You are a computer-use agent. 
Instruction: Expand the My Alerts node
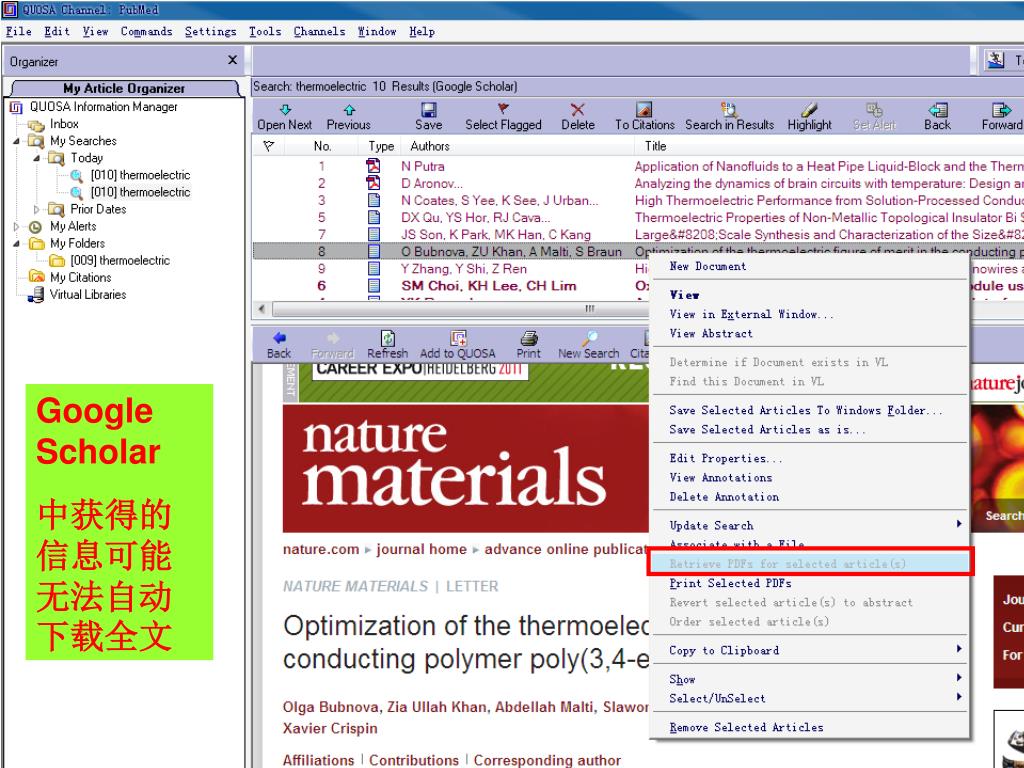point(16,227)
